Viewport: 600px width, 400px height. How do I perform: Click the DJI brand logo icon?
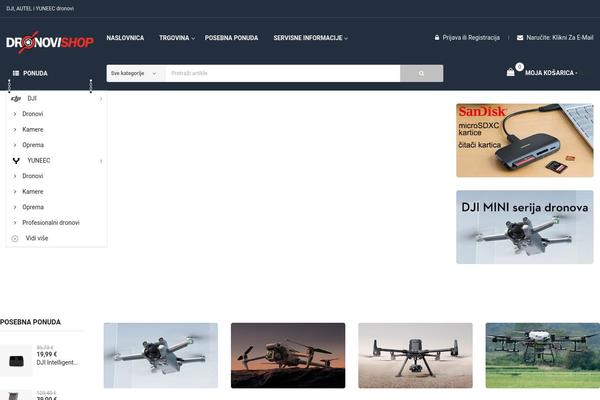click(16, 99)
